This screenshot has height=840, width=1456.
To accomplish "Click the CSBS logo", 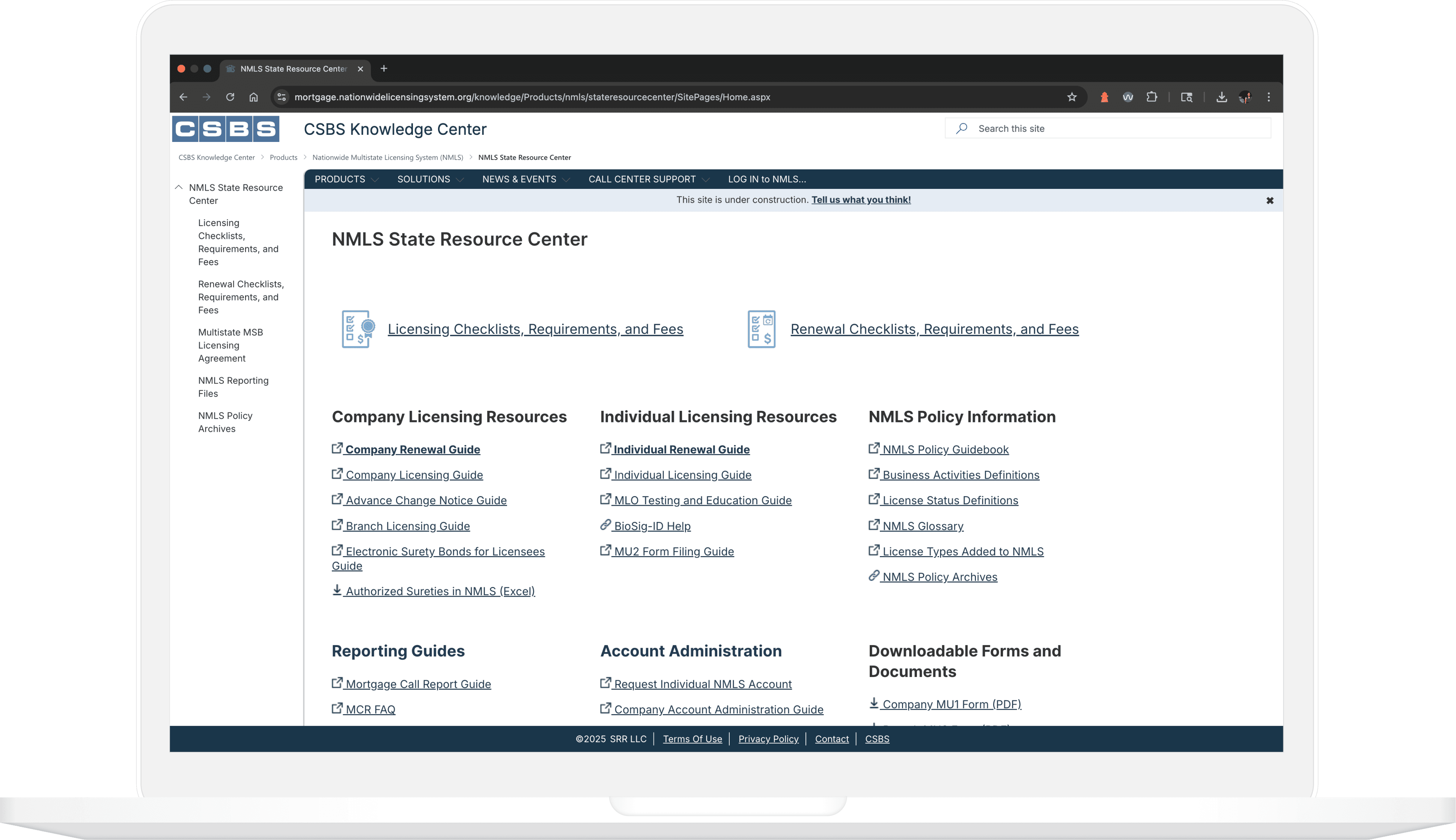I will tap(226, 129).
